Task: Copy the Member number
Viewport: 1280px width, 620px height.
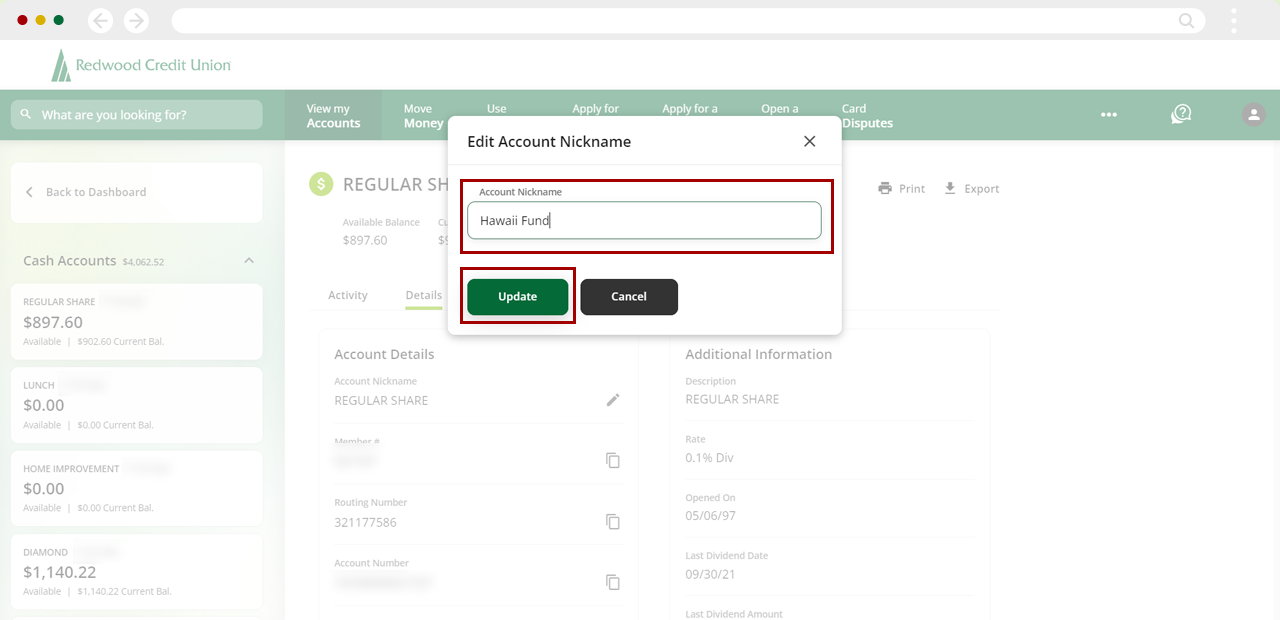Action: (x=613, y=460)
